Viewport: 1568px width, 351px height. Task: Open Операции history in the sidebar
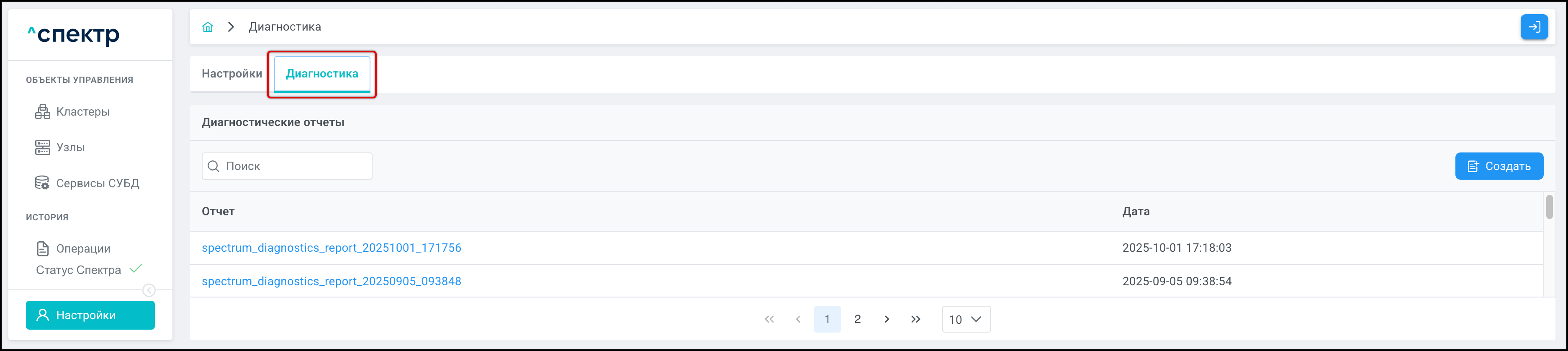(x=83, y=249)
